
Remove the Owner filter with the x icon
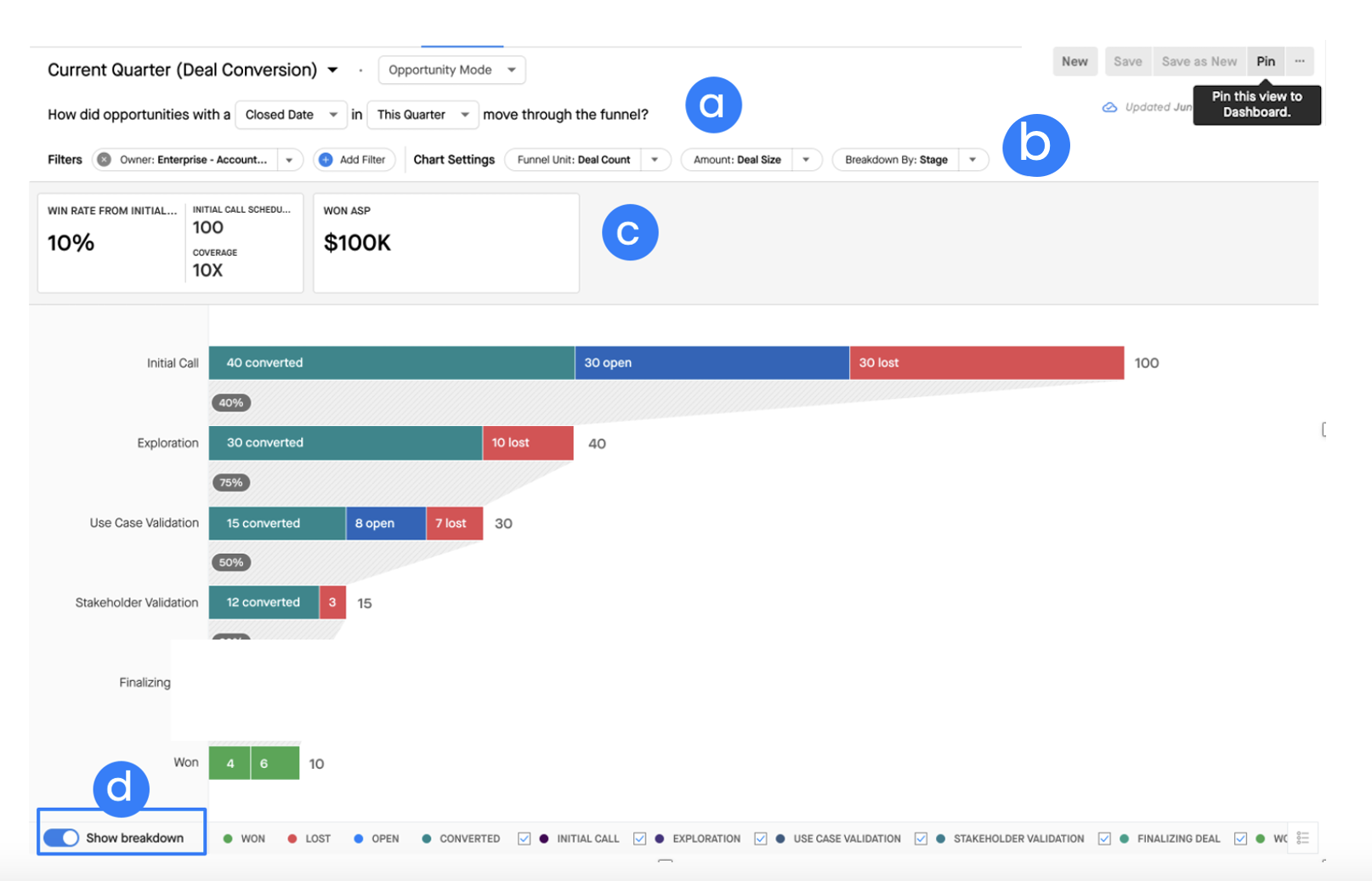[104, 160]
